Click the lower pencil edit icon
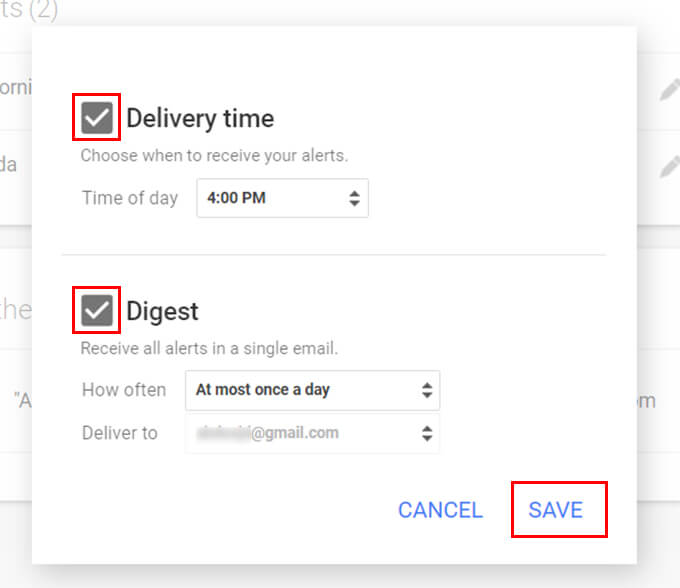 [x=669, y=166]
